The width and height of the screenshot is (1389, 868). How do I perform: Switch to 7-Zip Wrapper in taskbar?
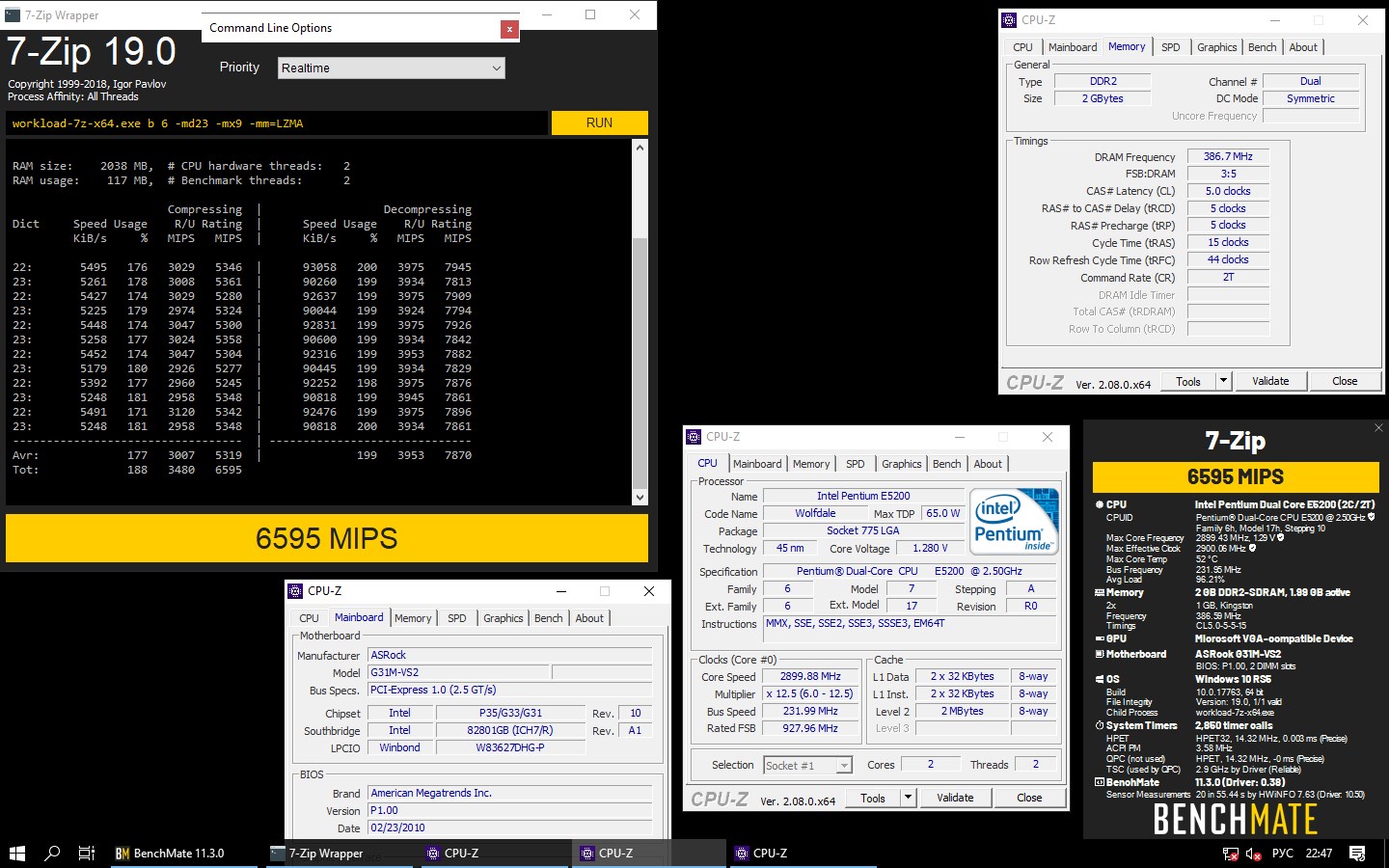click(338, 853)
